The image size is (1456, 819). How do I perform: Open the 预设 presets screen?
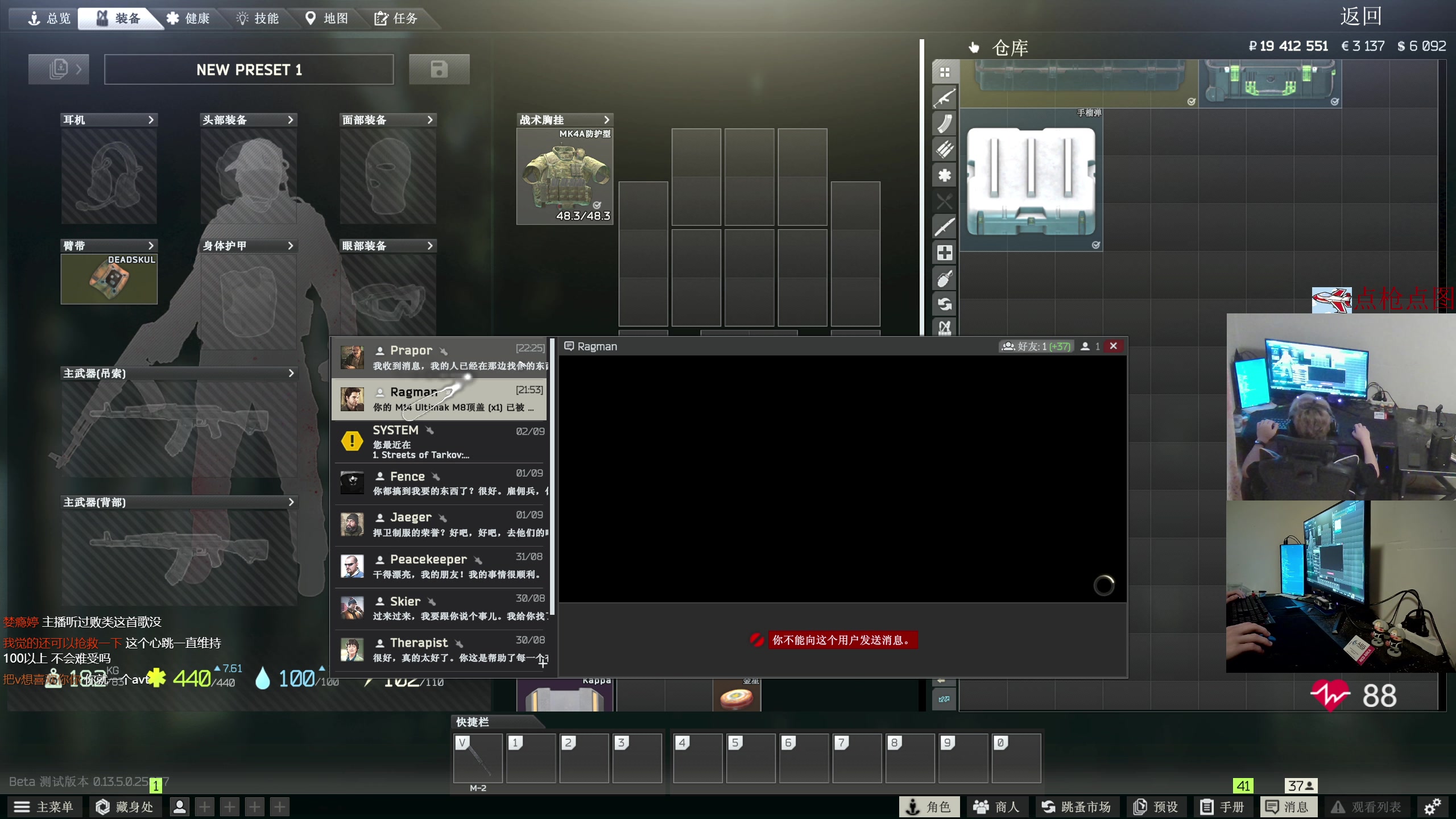[x=1156, y=806]
